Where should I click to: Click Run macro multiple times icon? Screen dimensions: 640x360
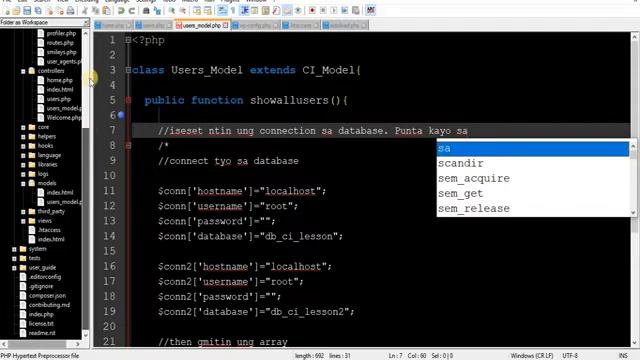click(x=344, y=11)
